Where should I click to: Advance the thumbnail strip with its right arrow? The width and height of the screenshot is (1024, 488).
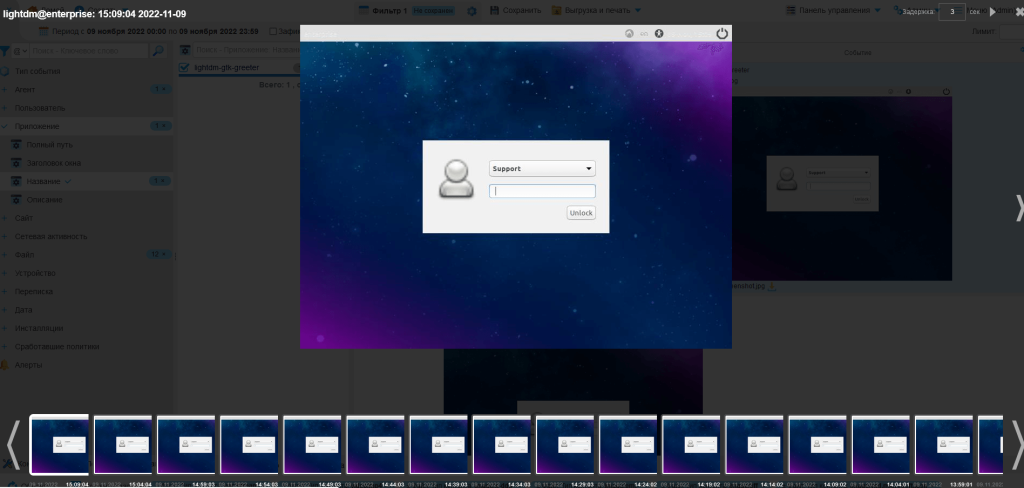click(x=1017, y=444)
